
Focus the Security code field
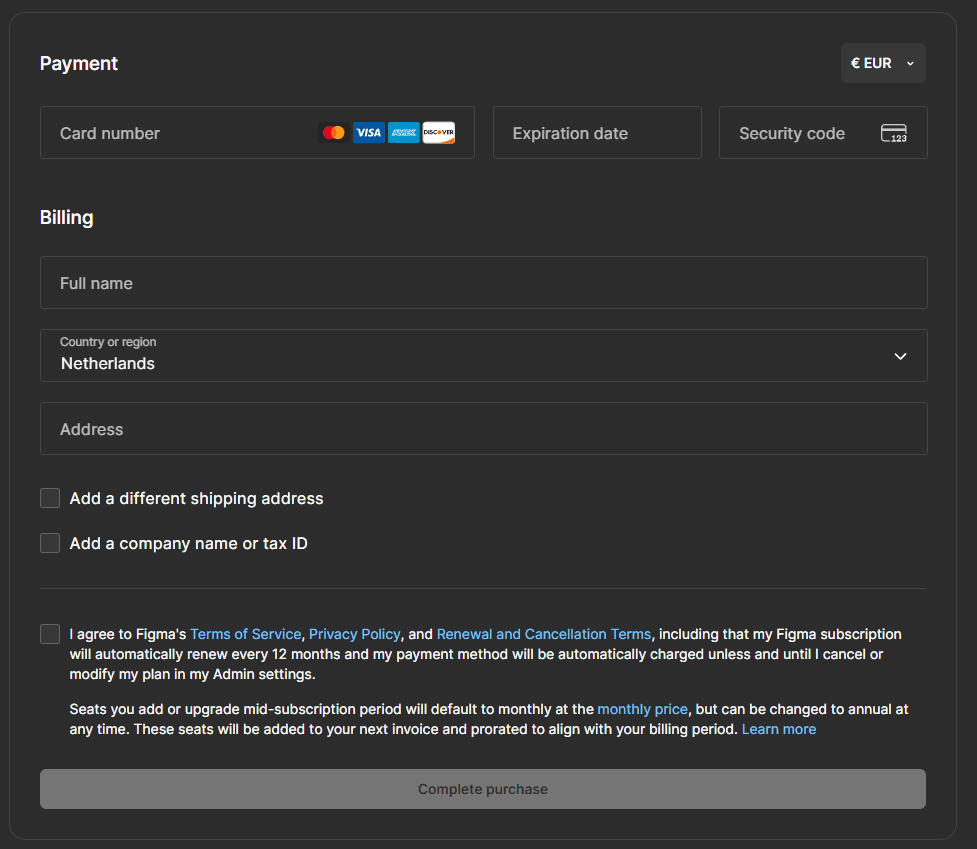click(823, 133)
